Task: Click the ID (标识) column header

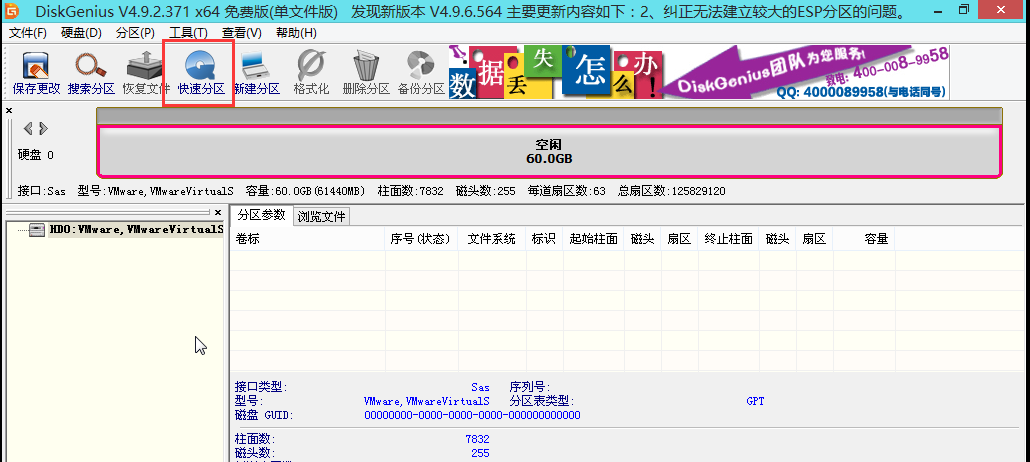Action: (545, 239)
